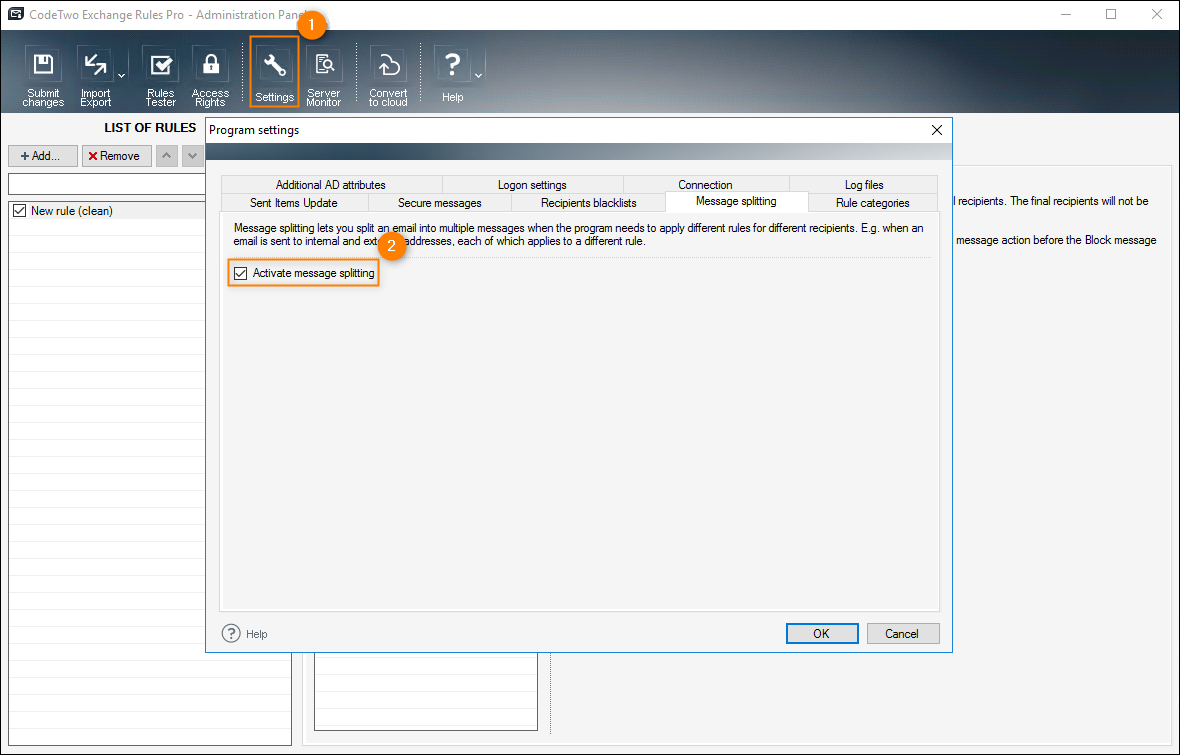
Task: Click the Help link in Program settings dialog
Action: 245,634
